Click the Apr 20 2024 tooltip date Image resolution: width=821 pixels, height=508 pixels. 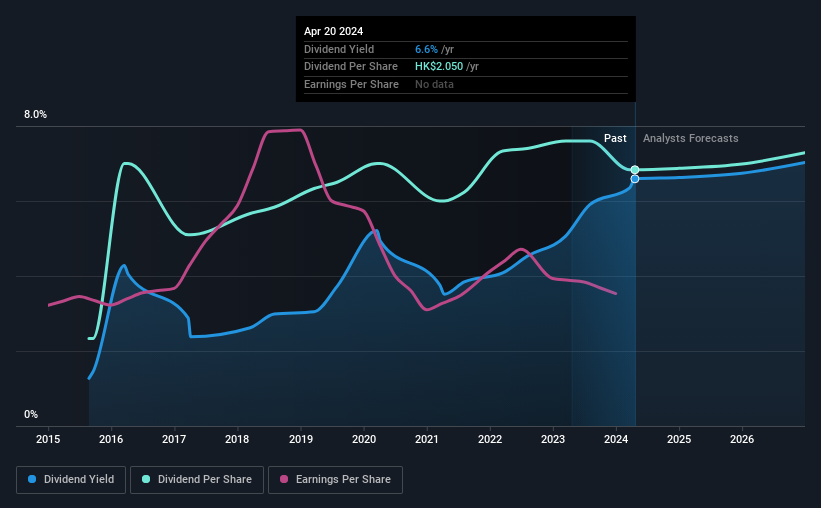click(334, 31)
